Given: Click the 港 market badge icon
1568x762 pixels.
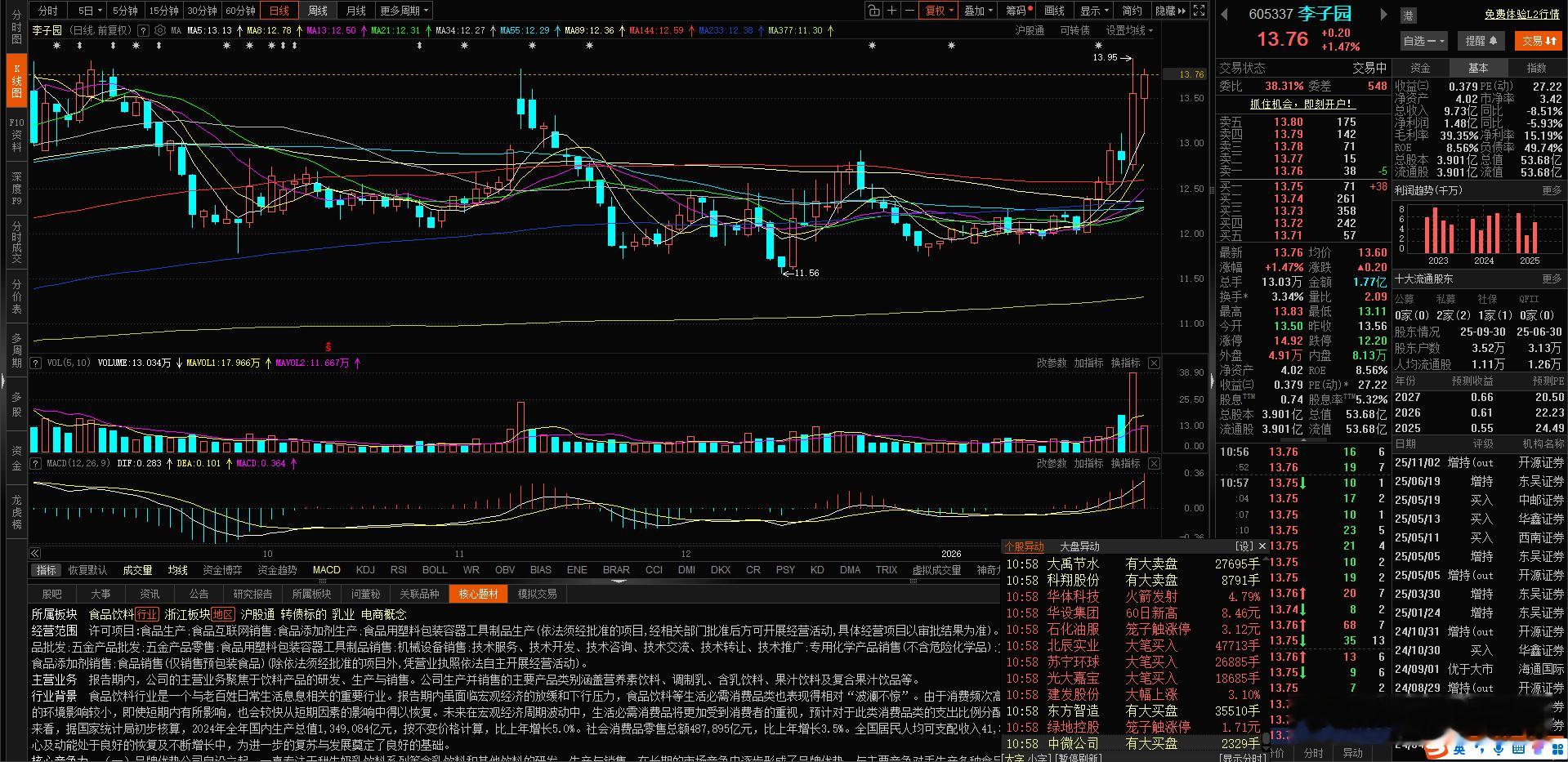Looking at the screenshot, I should 1409,15.
